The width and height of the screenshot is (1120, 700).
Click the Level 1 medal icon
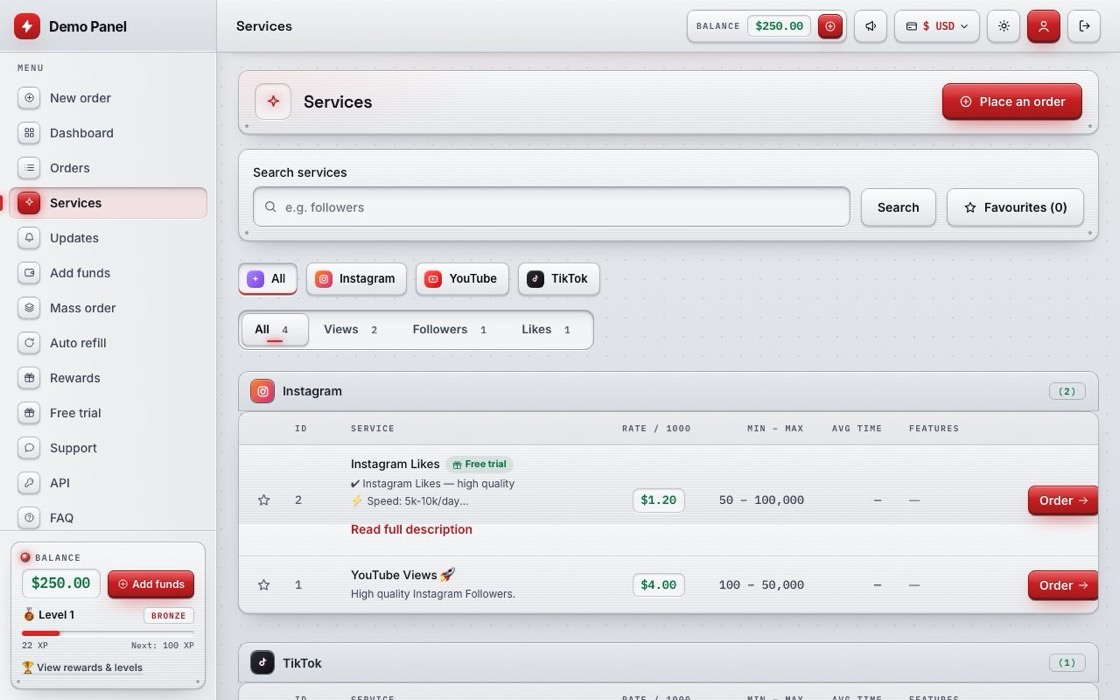click(x=29, y=615)
